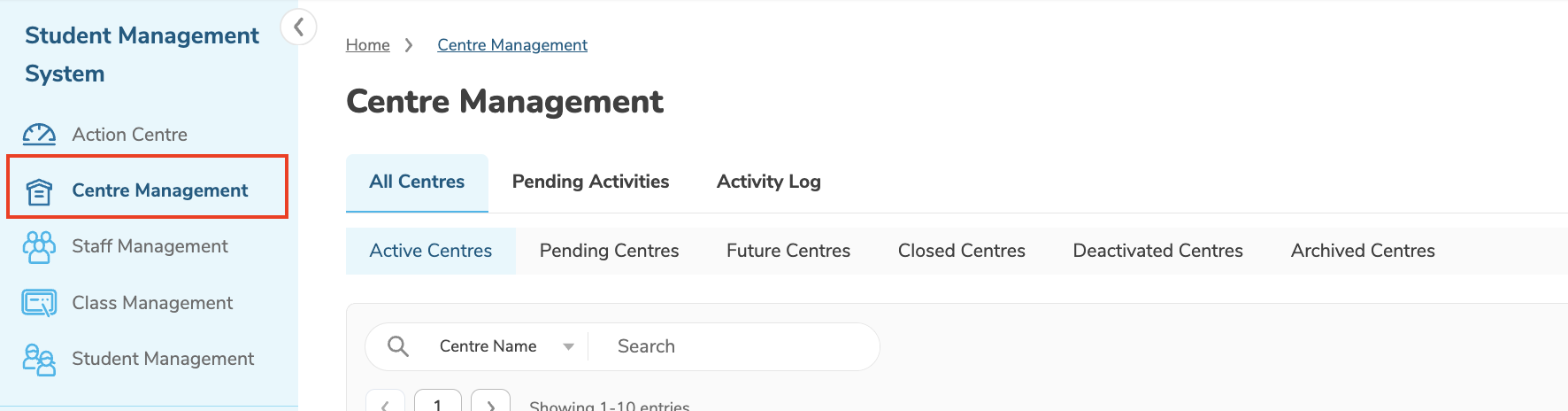Select the All Centres tab

pyautogui.click(x=417, y=182)
